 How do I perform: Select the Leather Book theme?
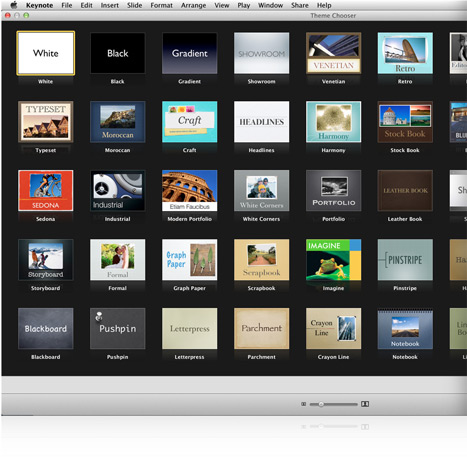(x=405, y=191)
